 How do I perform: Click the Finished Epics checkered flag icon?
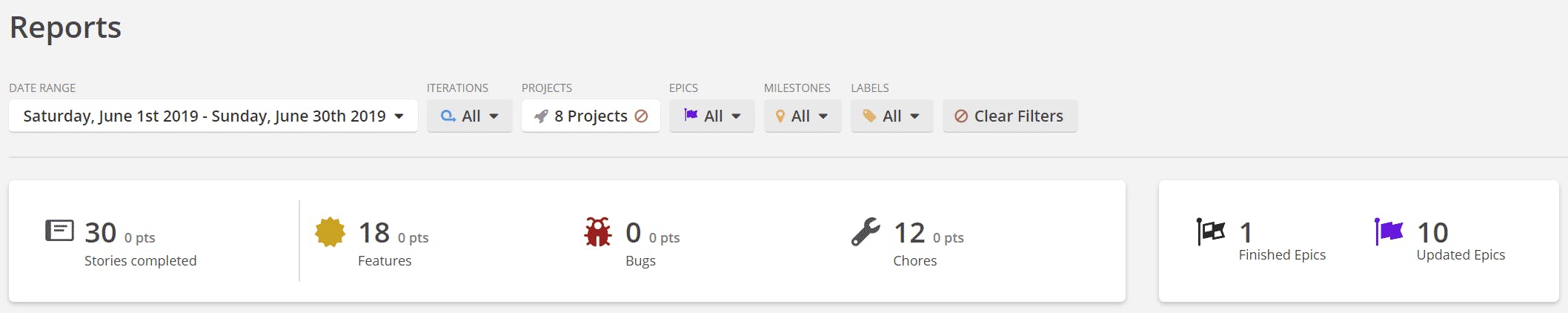tap(1211, 231)
